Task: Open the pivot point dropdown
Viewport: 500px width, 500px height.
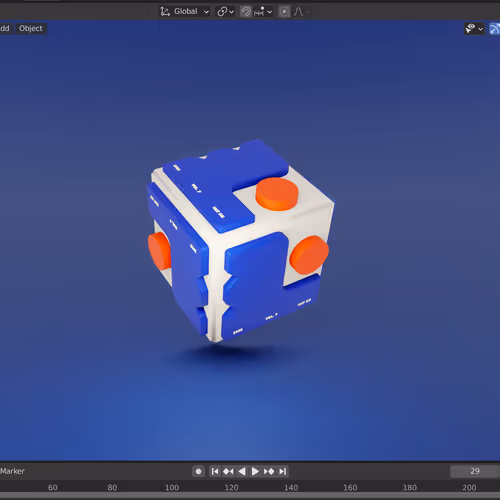Action: click(226, 12)
